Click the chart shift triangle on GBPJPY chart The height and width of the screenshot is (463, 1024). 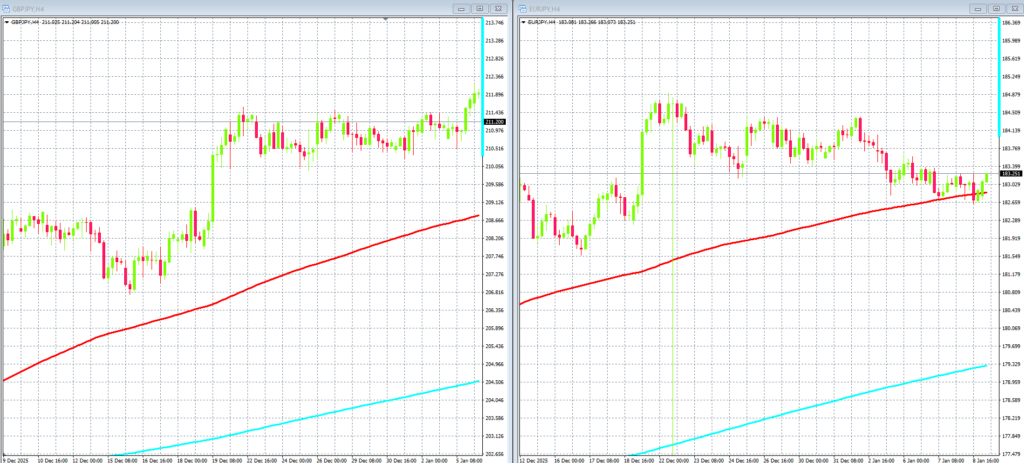[x=385, y=19]
